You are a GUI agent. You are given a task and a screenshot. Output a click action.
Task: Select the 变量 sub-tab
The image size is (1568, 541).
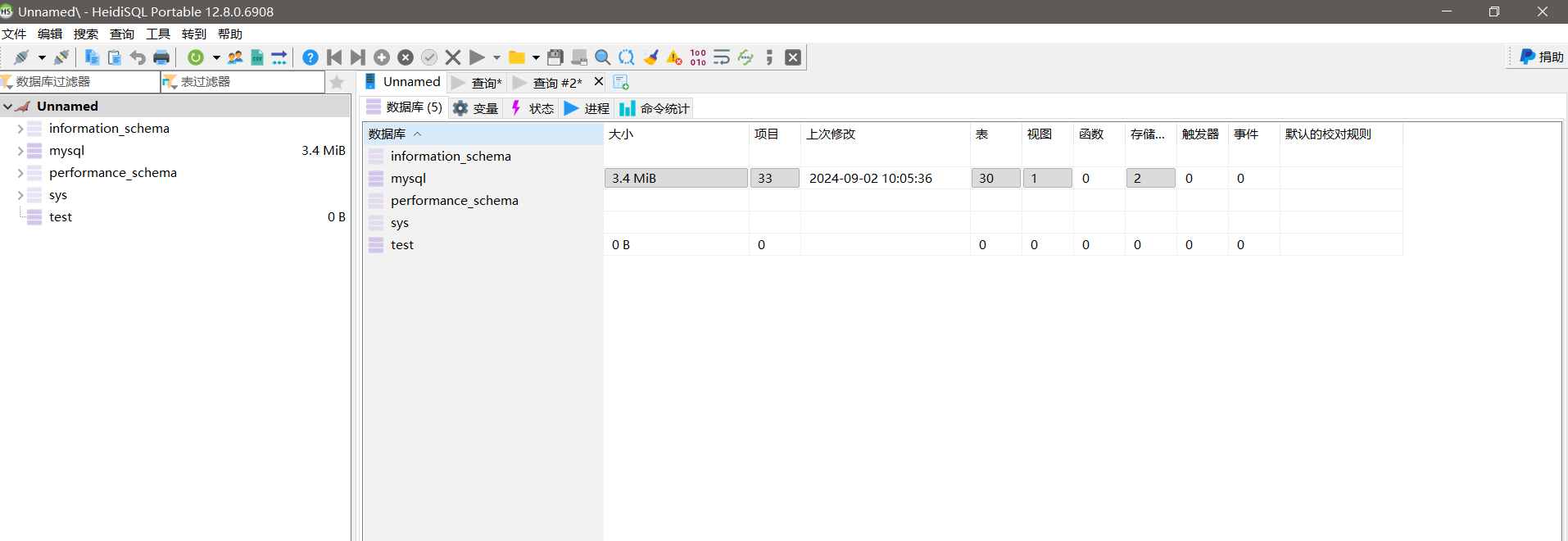tap(476, 108)
